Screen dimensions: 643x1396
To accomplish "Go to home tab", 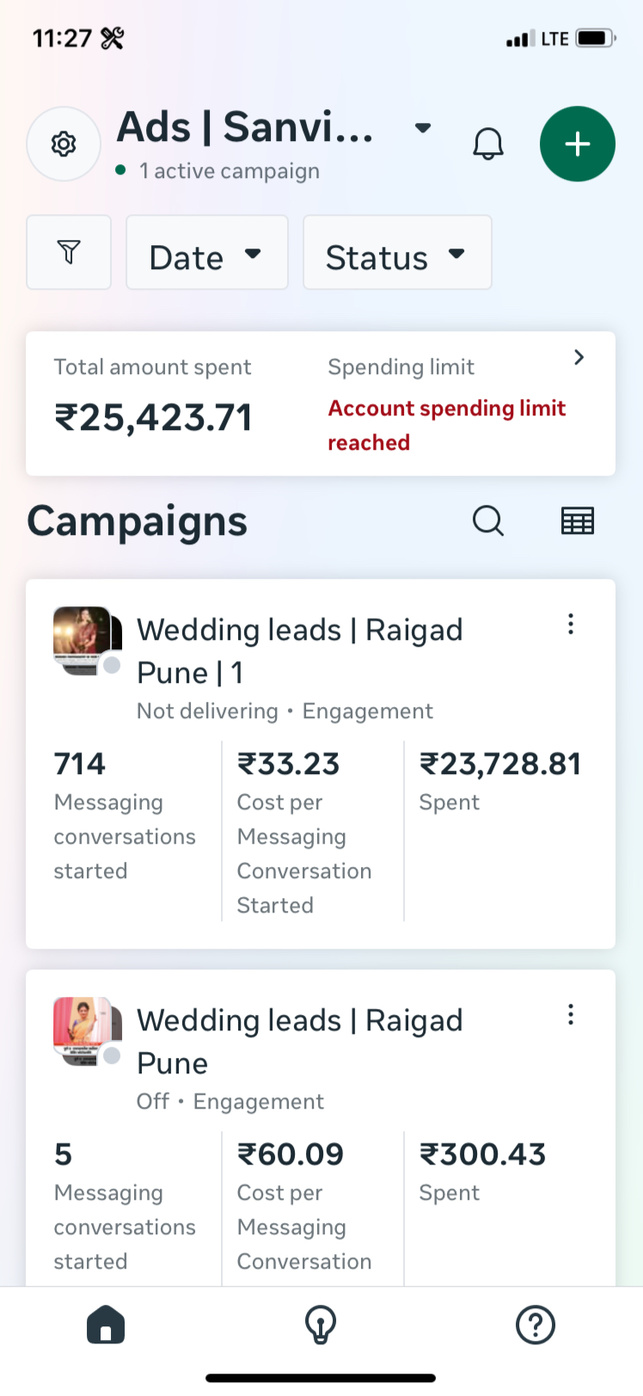I will (x=106, y=1326).
